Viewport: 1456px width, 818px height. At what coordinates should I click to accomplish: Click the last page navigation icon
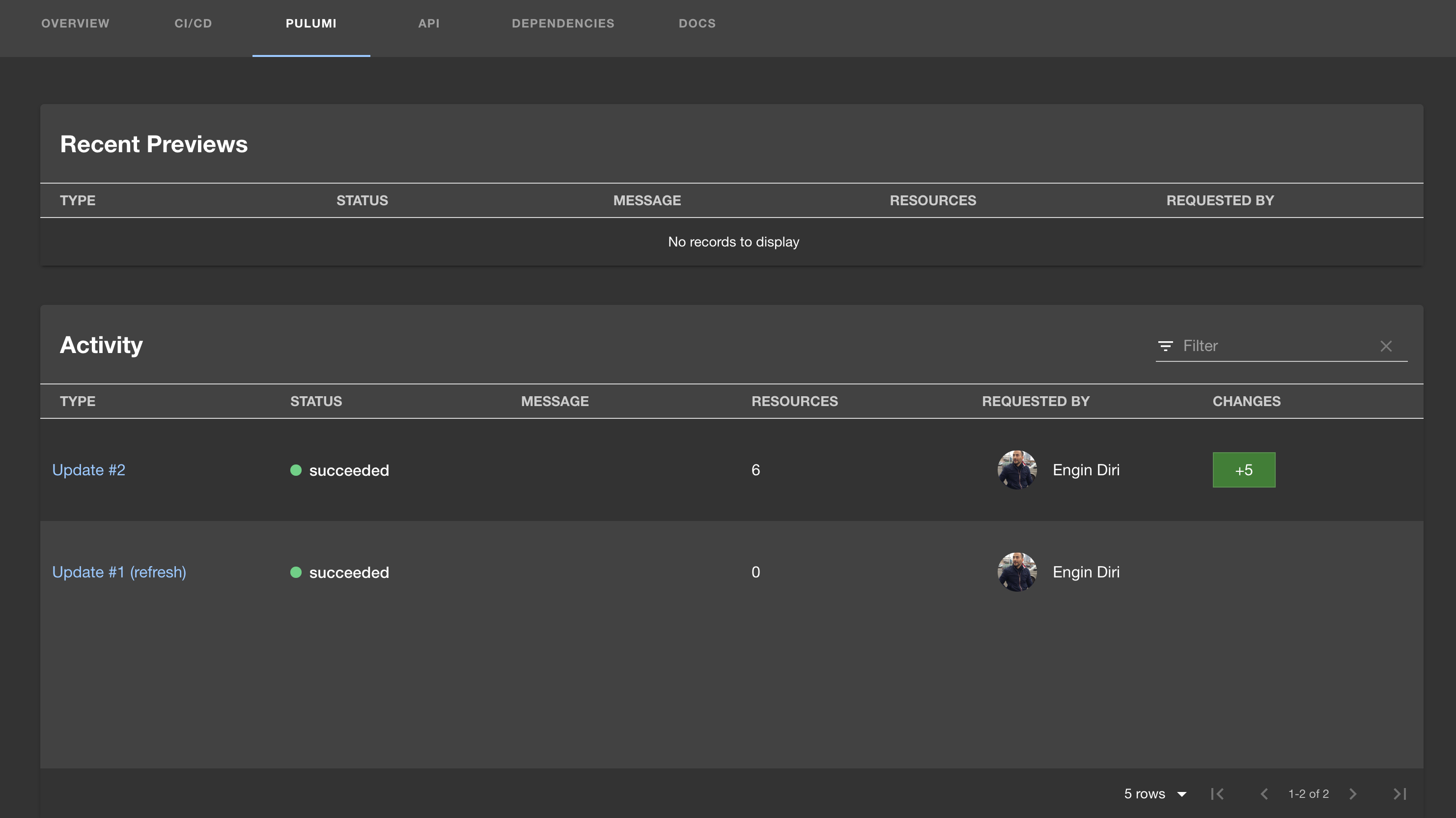(x=1399, y=794)
